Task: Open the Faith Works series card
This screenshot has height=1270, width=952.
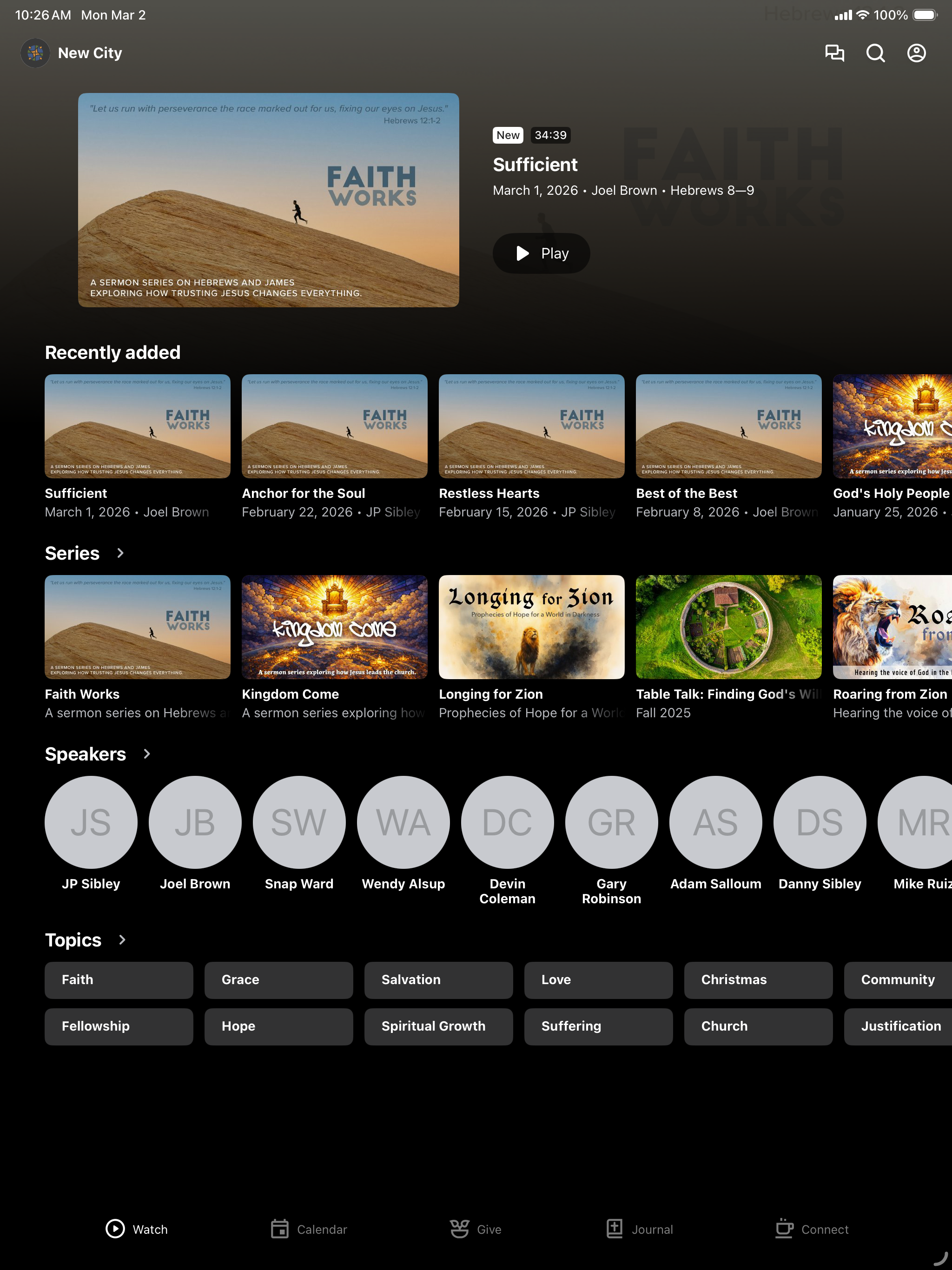Action: point(137,647)
